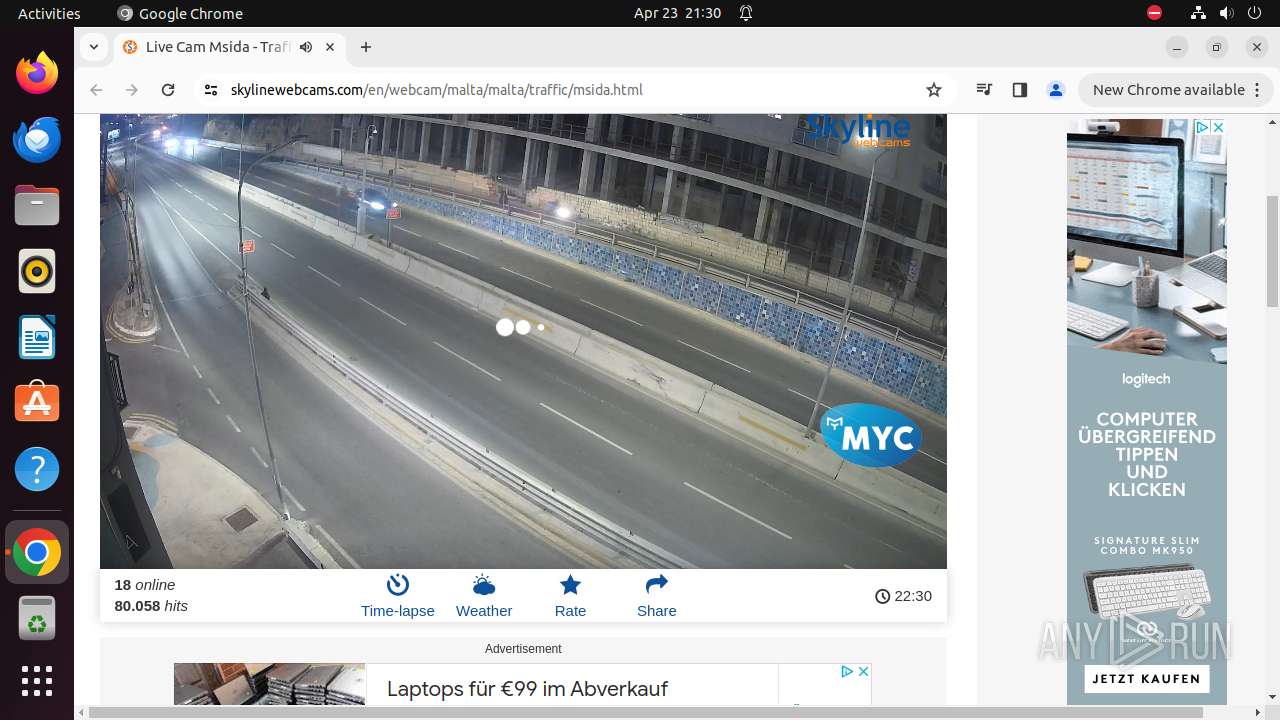1280x720 pixels.
Task: Select the Live Cam Msida tab
Action: tap(218, 47)
